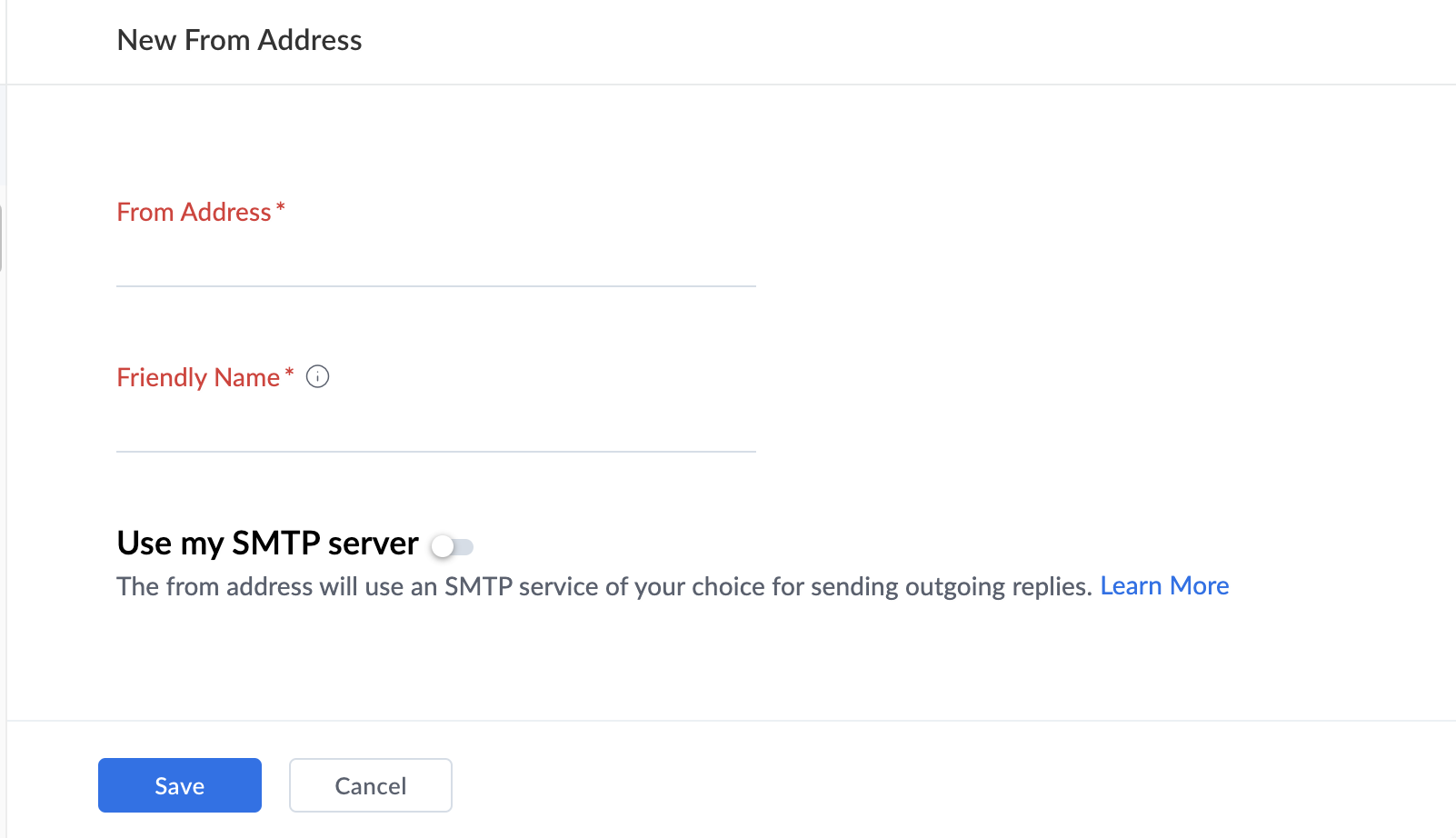Click the From Address input field
The image size is (1456, 838).
(436, 263)
